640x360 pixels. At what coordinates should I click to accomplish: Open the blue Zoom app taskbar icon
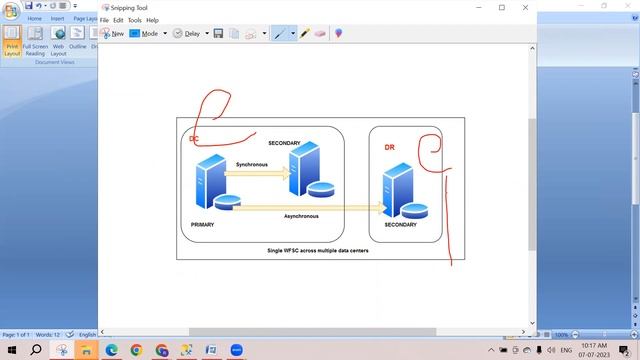click(x=236, y=350)
